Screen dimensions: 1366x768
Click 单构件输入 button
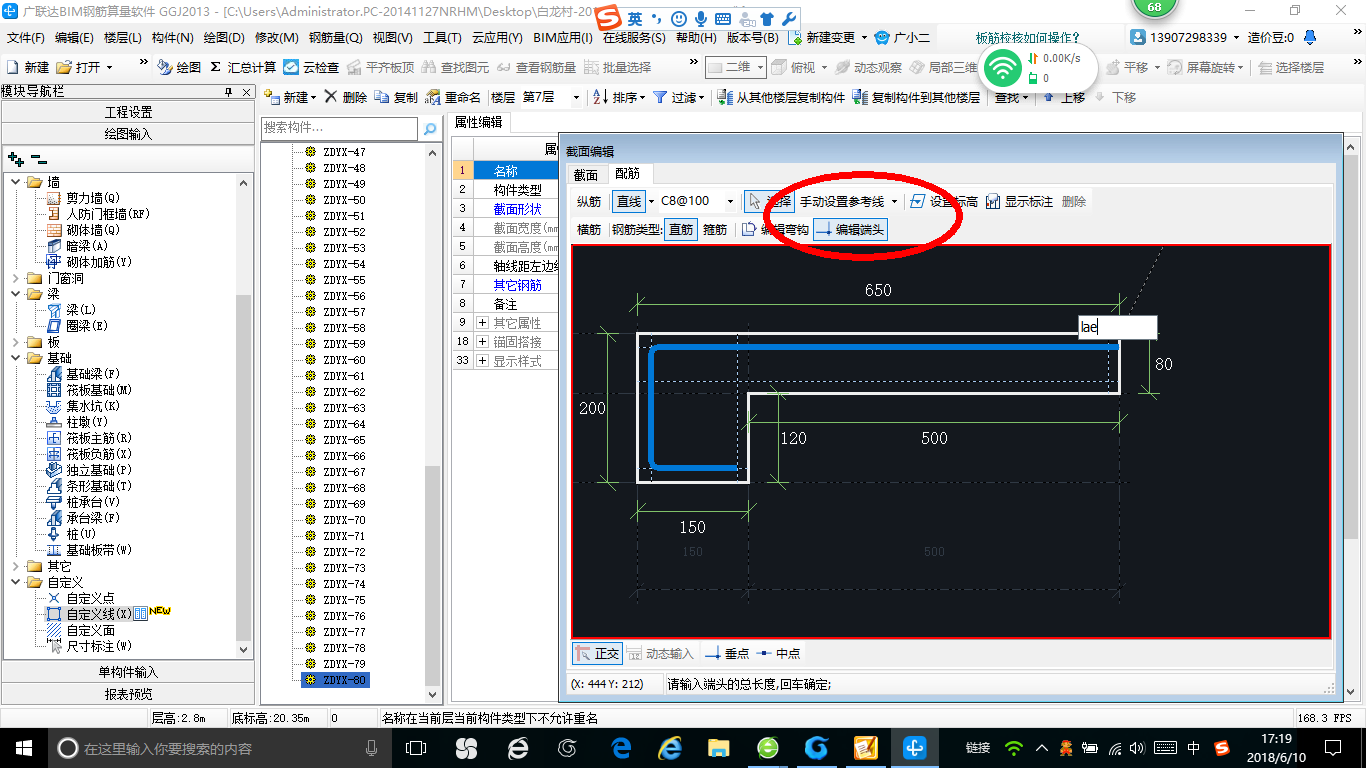click(x=128, y=672)
